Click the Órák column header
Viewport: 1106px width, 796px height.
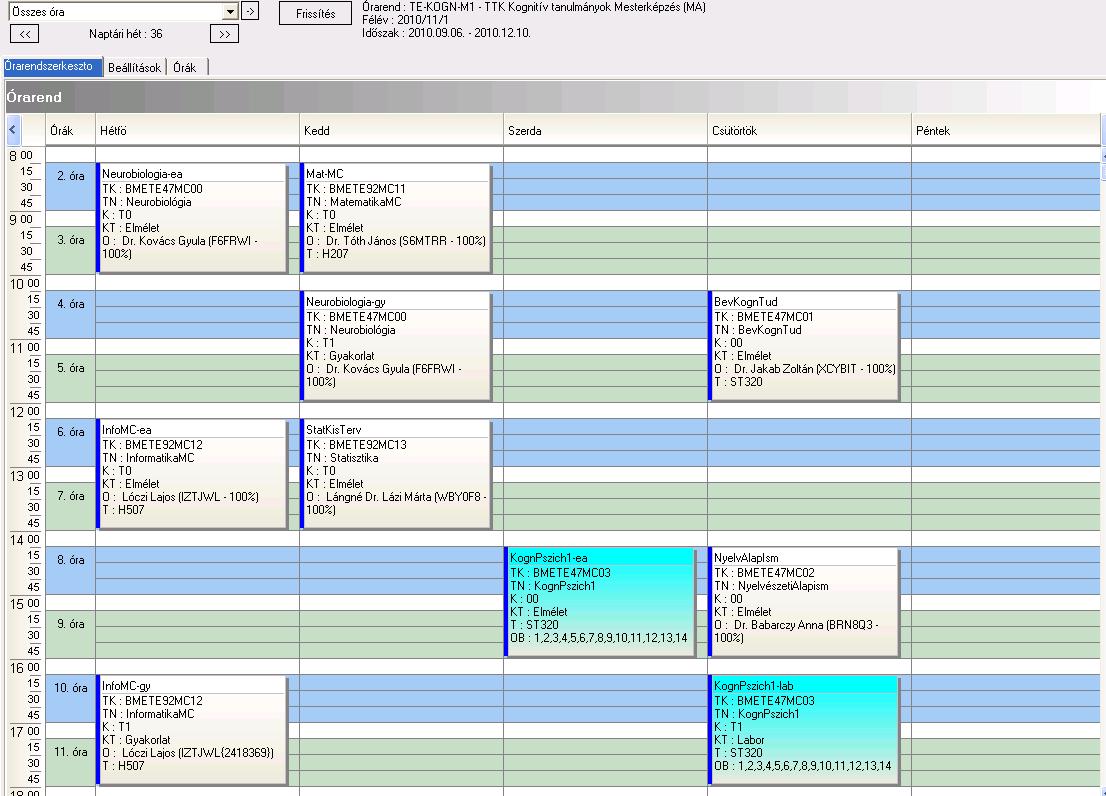pyautogui.click(x=70, y=130)
